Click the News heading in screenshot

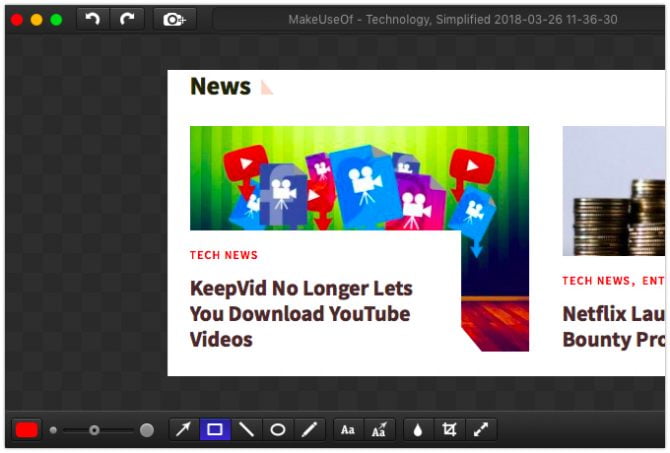(220, 86)
